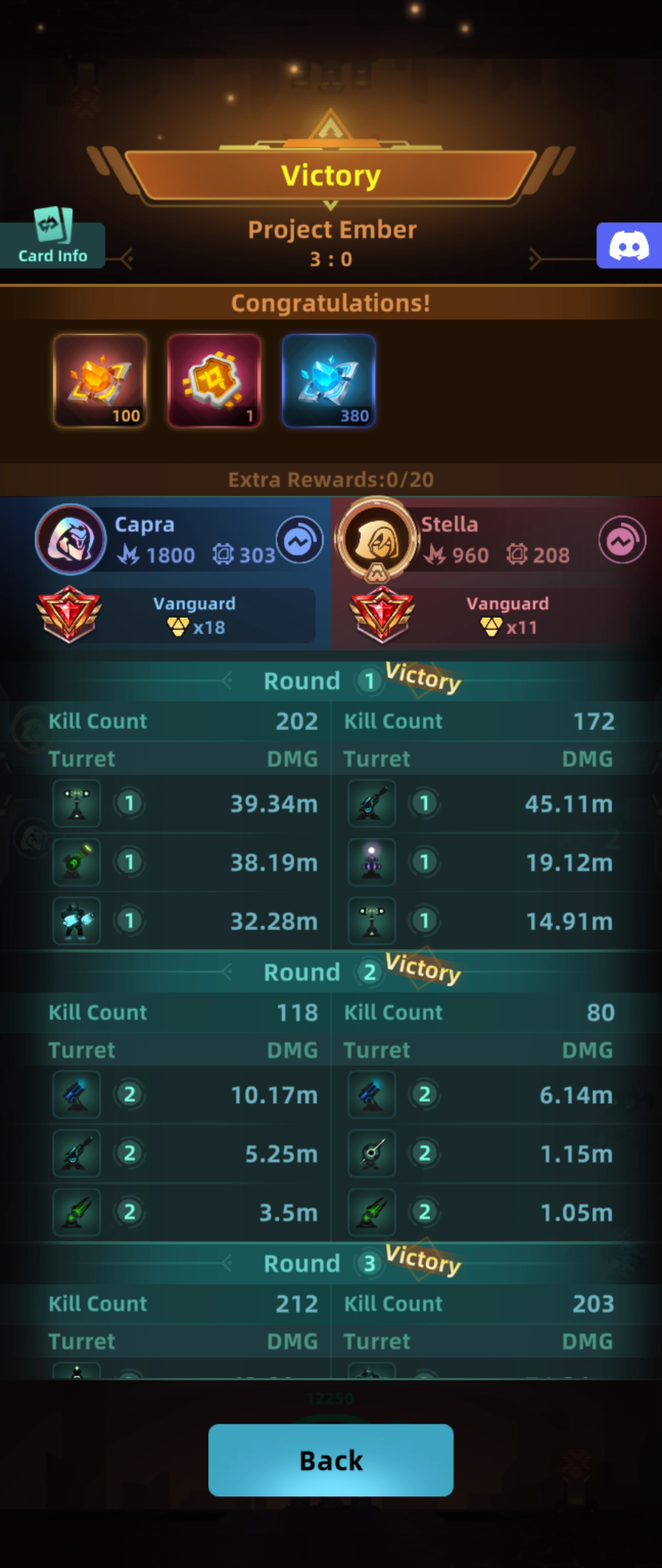This screenshot has width=662, height=1568.
Task: View Stella's player avatar
Action: 377,539
